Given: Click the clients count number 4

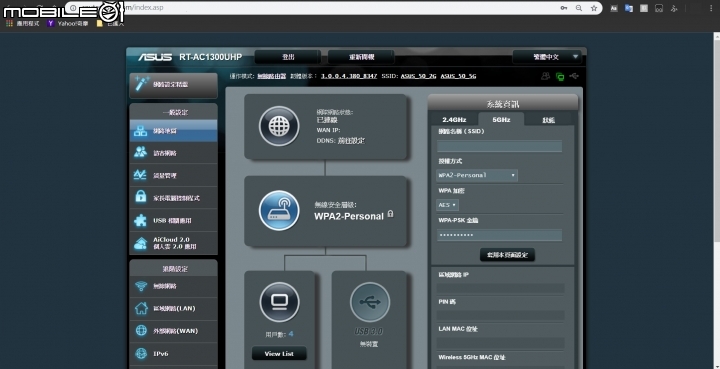Looking at the screenshot, I should tap(291, 334).
